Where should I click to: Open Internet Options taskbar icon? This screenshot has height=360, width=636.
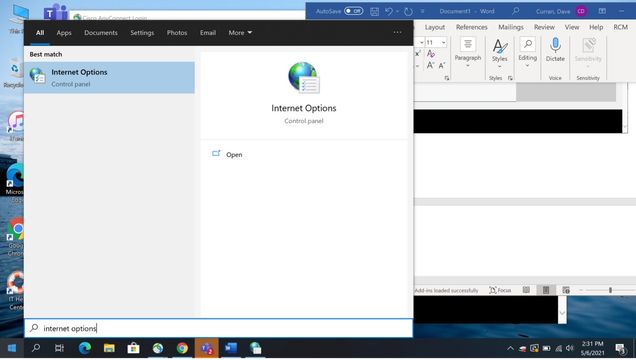[255, 348]
